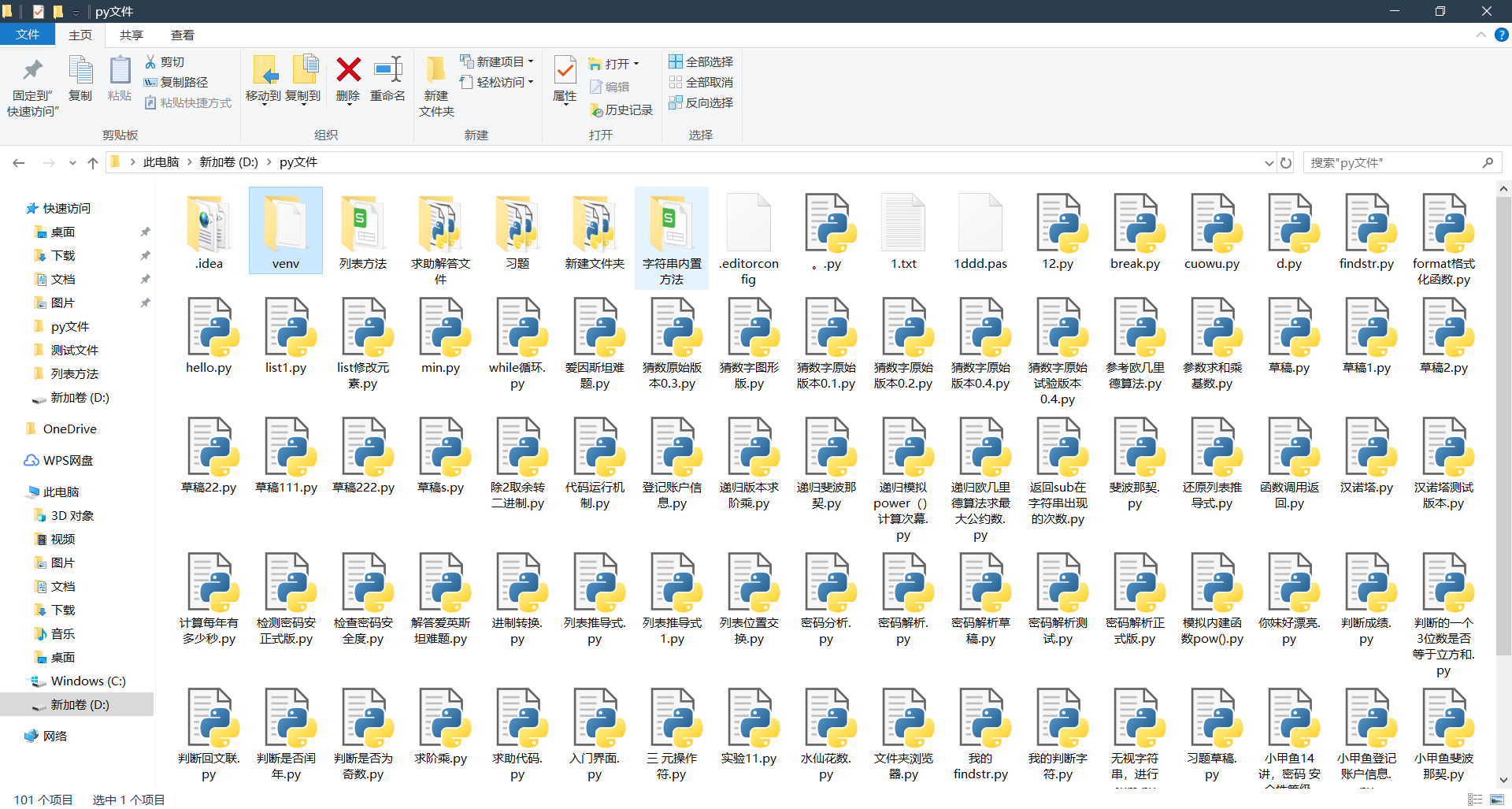Click the 重命名 icon
1512x809 pixels.
tap(387, 69)
